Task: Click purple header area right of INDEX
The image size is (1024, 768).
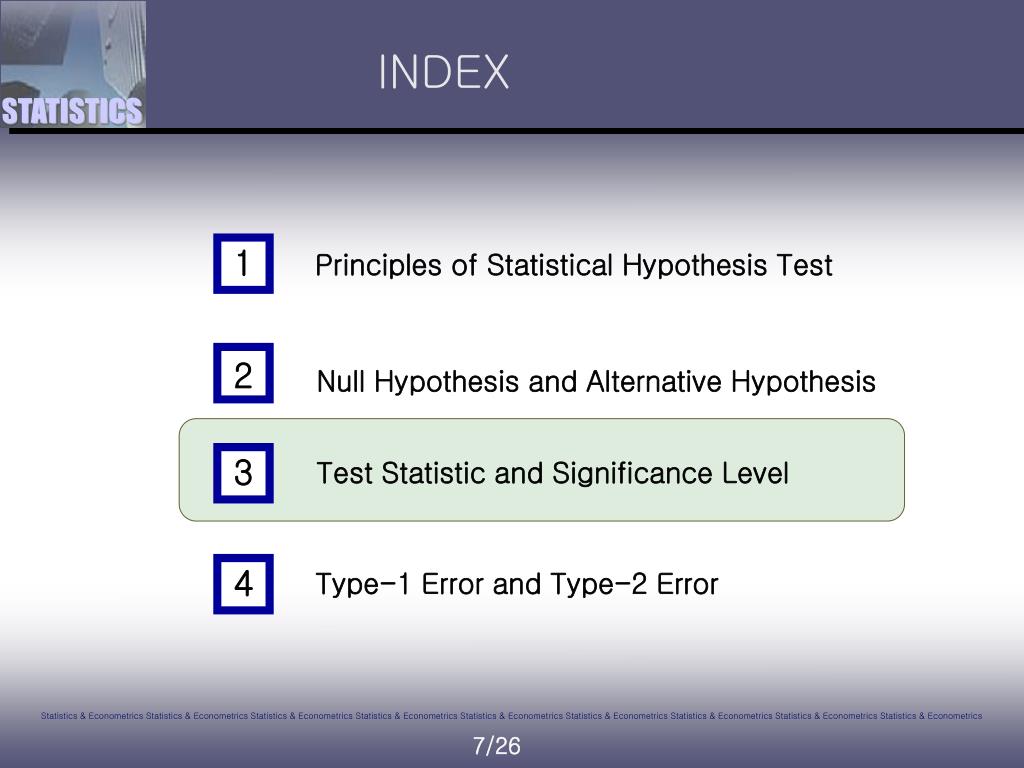Action: [x=764, y=65]
